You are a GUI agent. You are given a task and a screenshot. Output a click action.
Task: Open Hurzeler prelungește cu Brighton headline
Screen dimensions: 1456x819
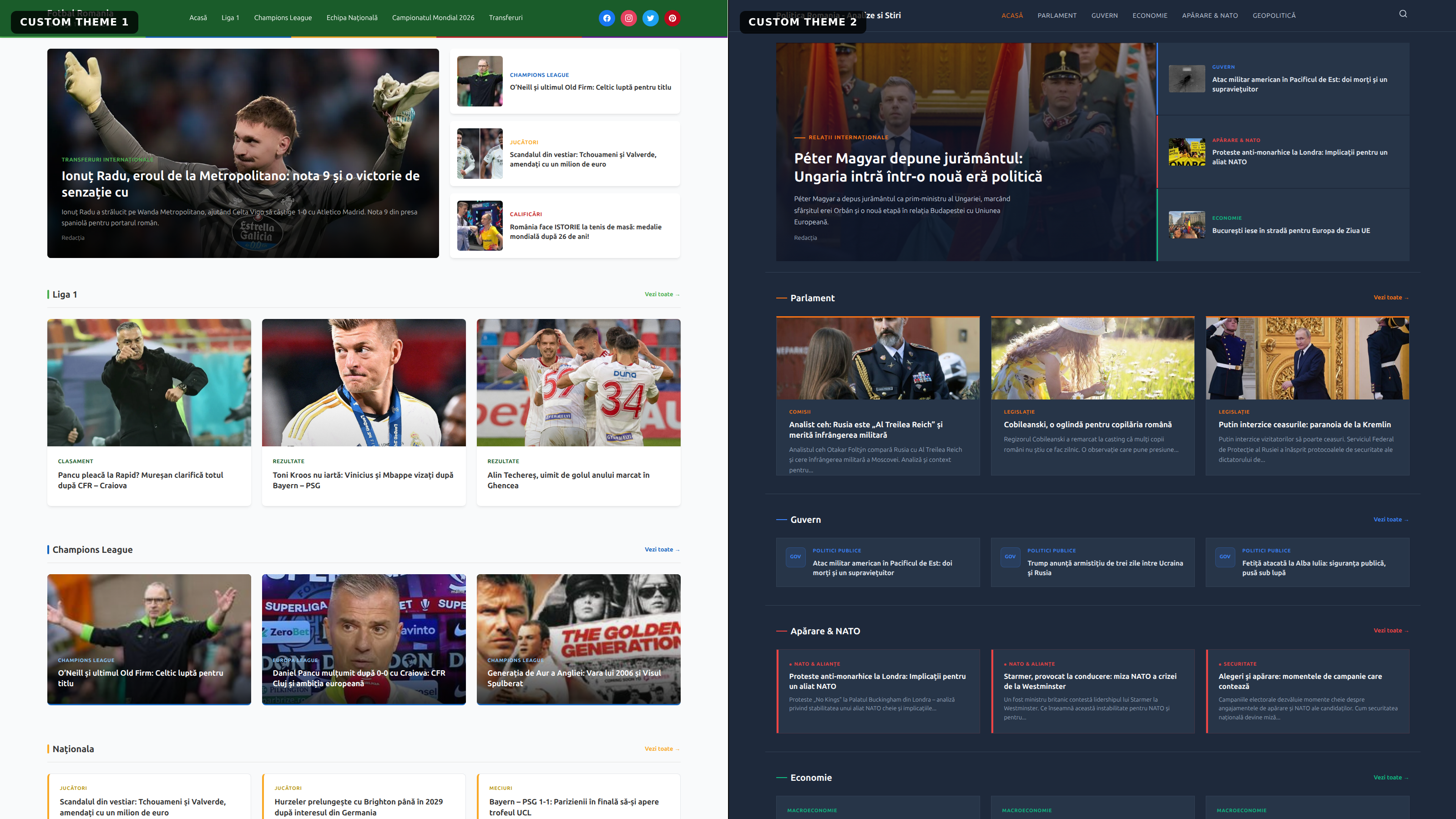coord(359,807)
